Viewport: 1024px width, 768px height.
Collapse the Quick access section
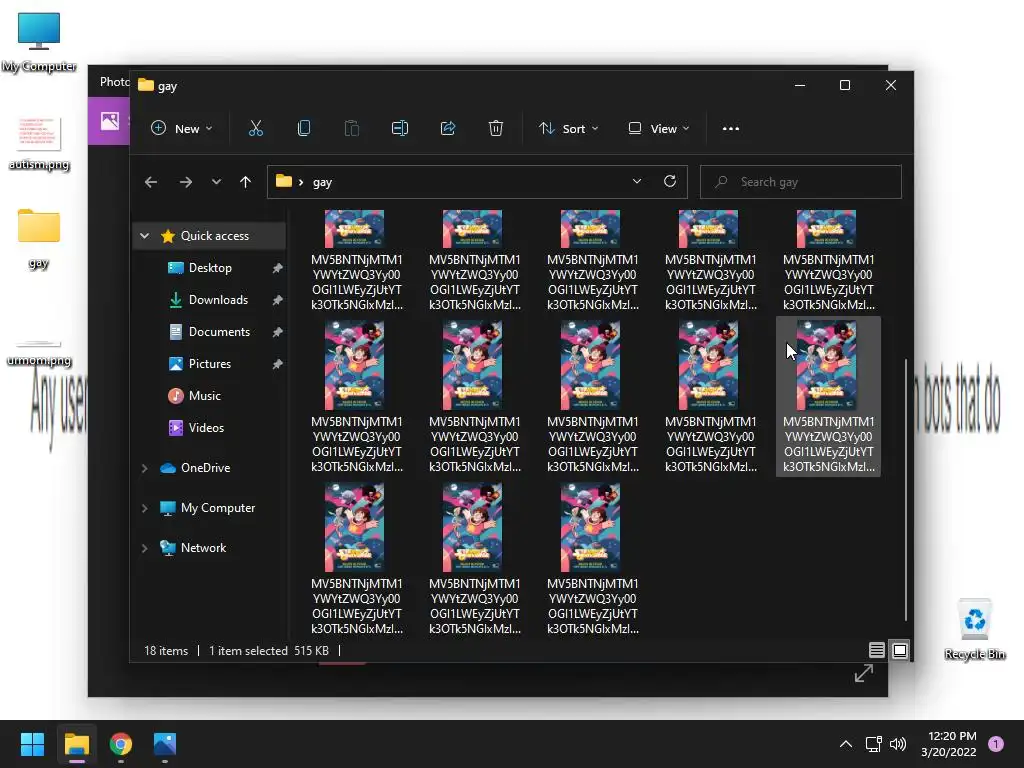pos(145,236)
